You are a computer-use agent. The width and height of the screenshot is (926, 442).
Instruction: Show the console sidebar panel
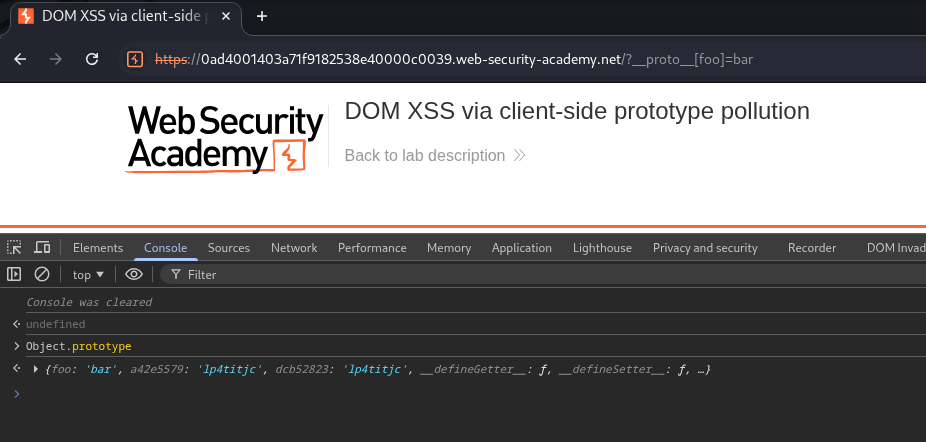(x=14, y=274)
